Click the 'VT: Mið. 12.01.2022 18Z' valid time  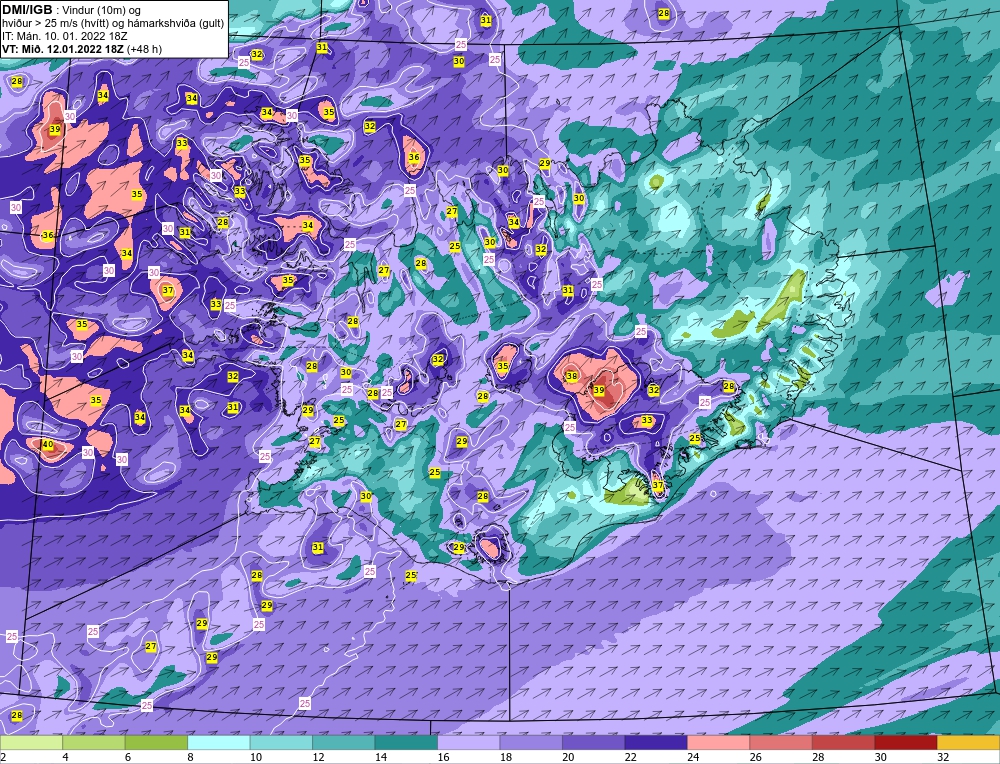pos(64,49)
